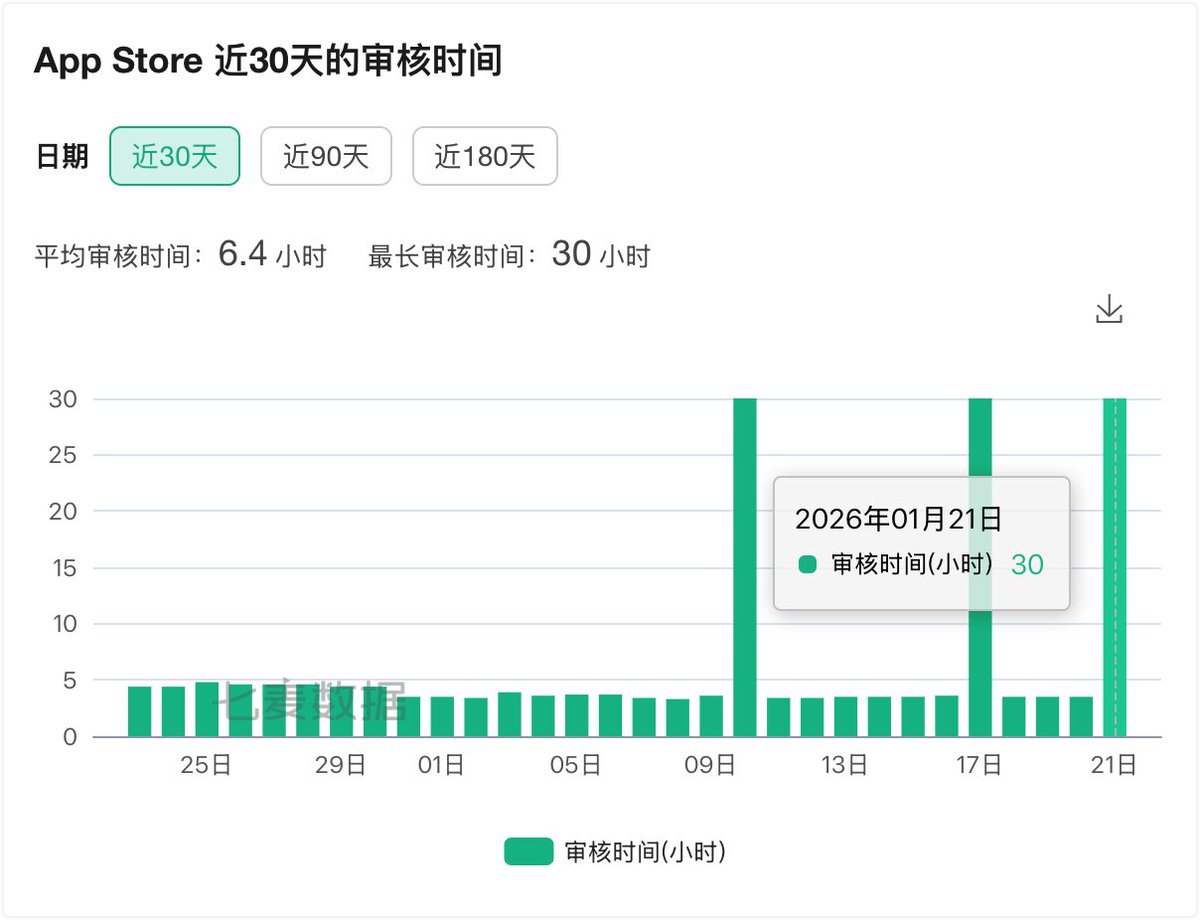Click the tooltip value 30
This screenshot has width=1200, height=920.
coord(1027,565)
